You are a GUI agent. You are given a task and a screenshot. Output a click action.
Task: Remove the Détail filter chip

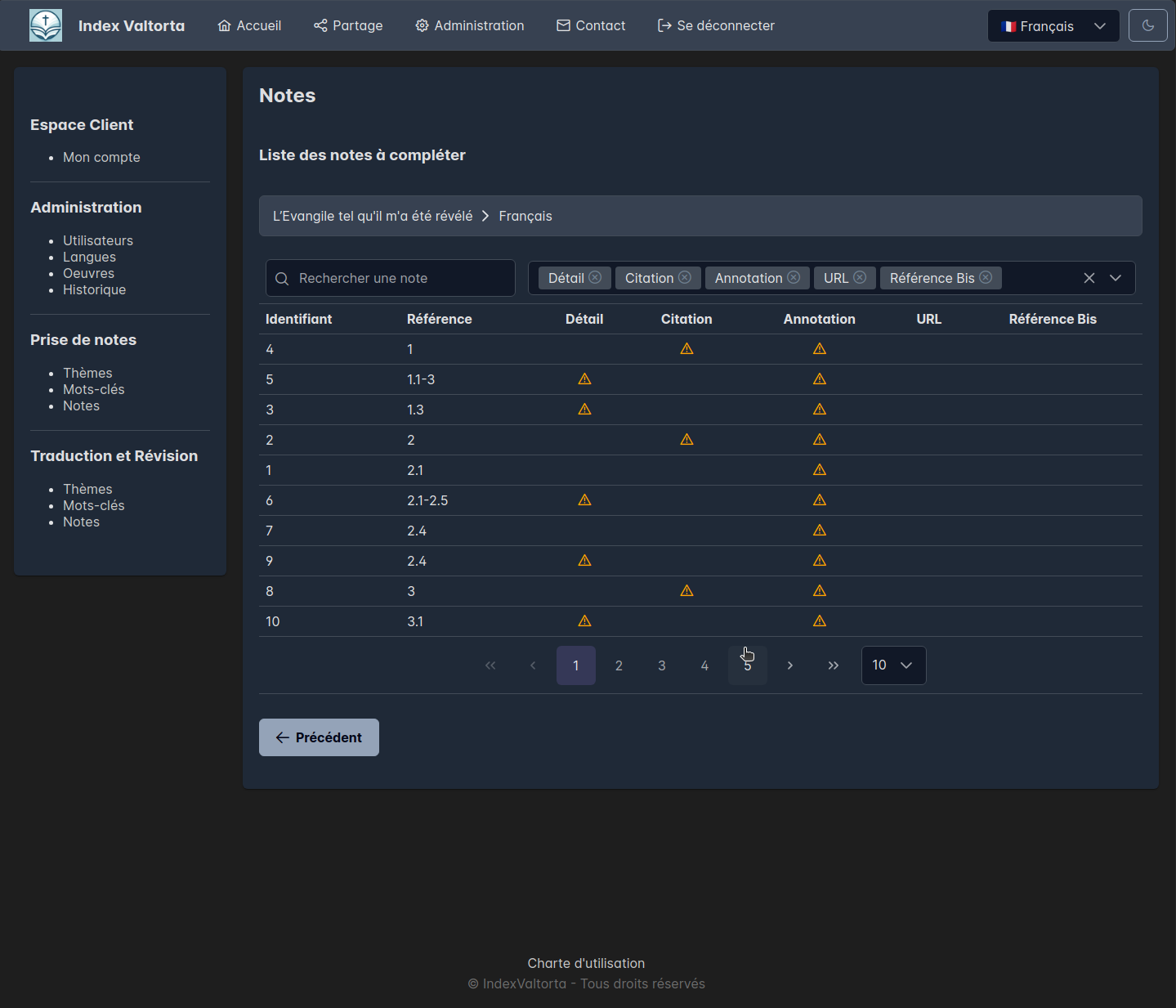point(595,278)
